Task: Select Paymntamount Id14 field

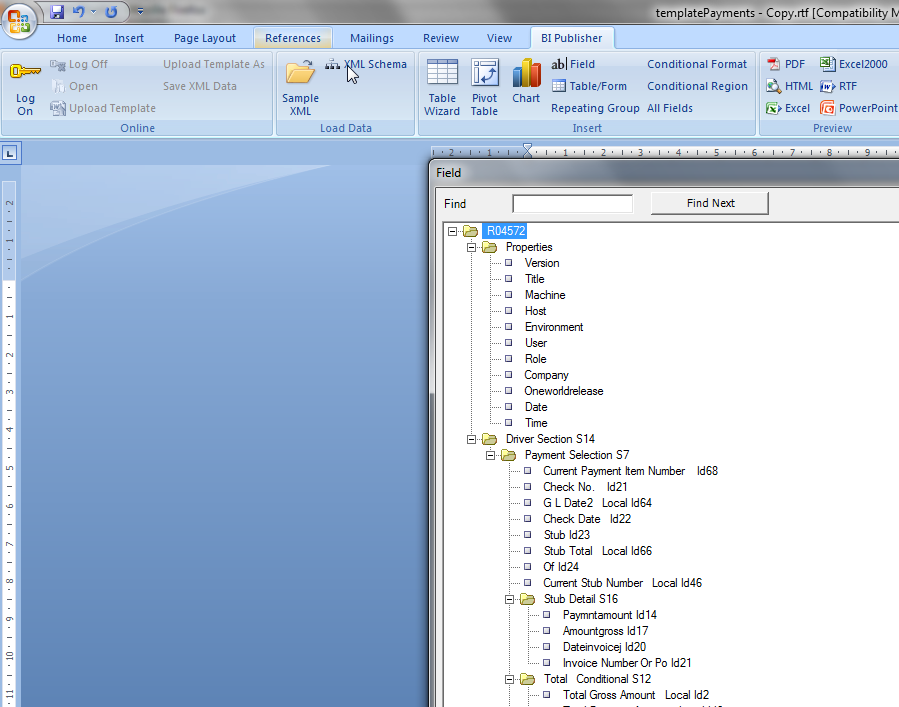Action: pos(609,615)
